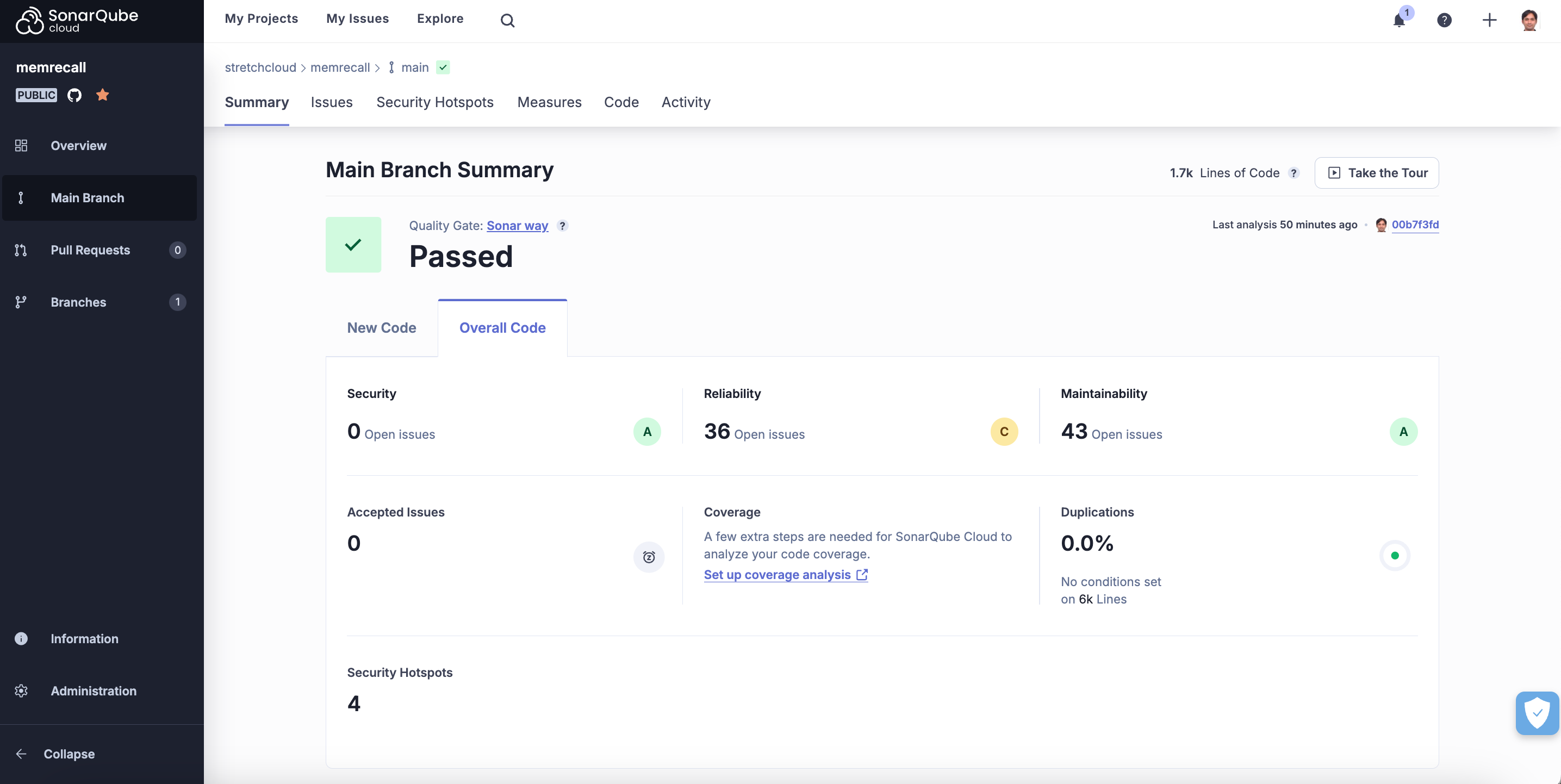Viewport: 1561px width, 784px height.
Task: Click the 00b7f3fd commit link
Action: click(1416, 225)
